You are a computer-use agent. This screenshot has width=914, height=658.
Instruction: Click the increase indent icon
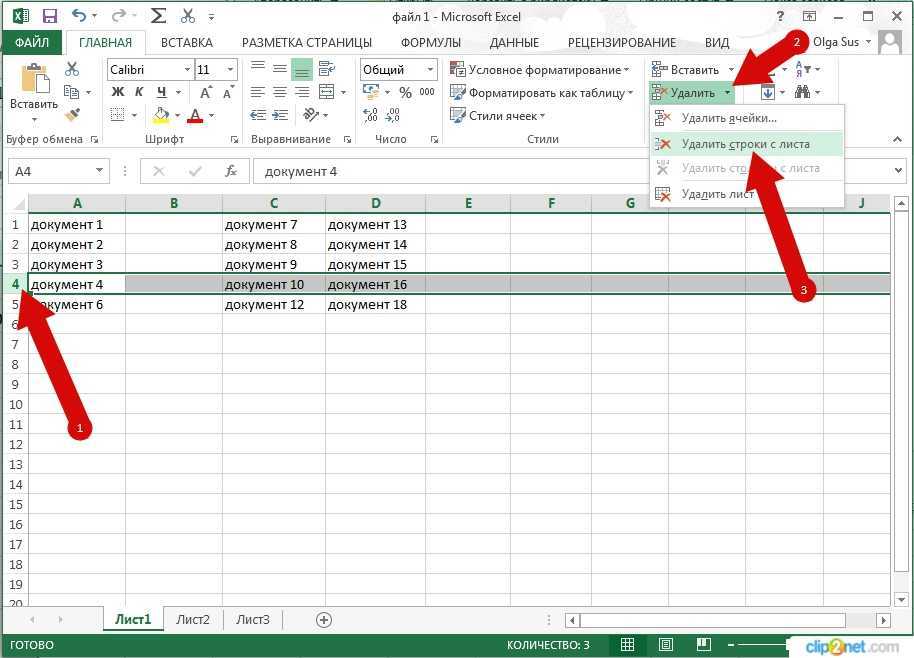[x=280, y=115]
